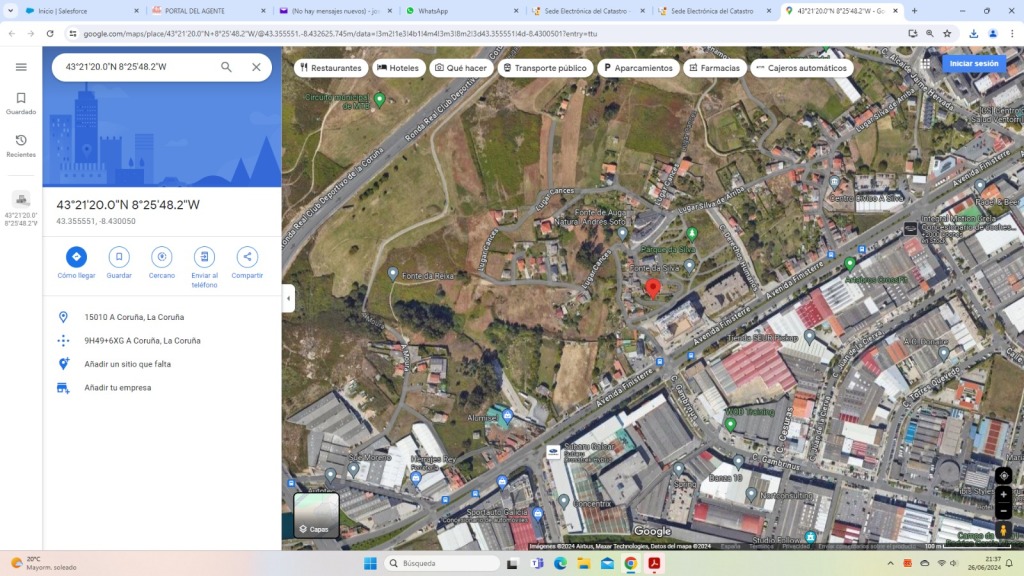Clear the search with the X icon
This screenshot has height=576, width=1024.
click(256, 67)
